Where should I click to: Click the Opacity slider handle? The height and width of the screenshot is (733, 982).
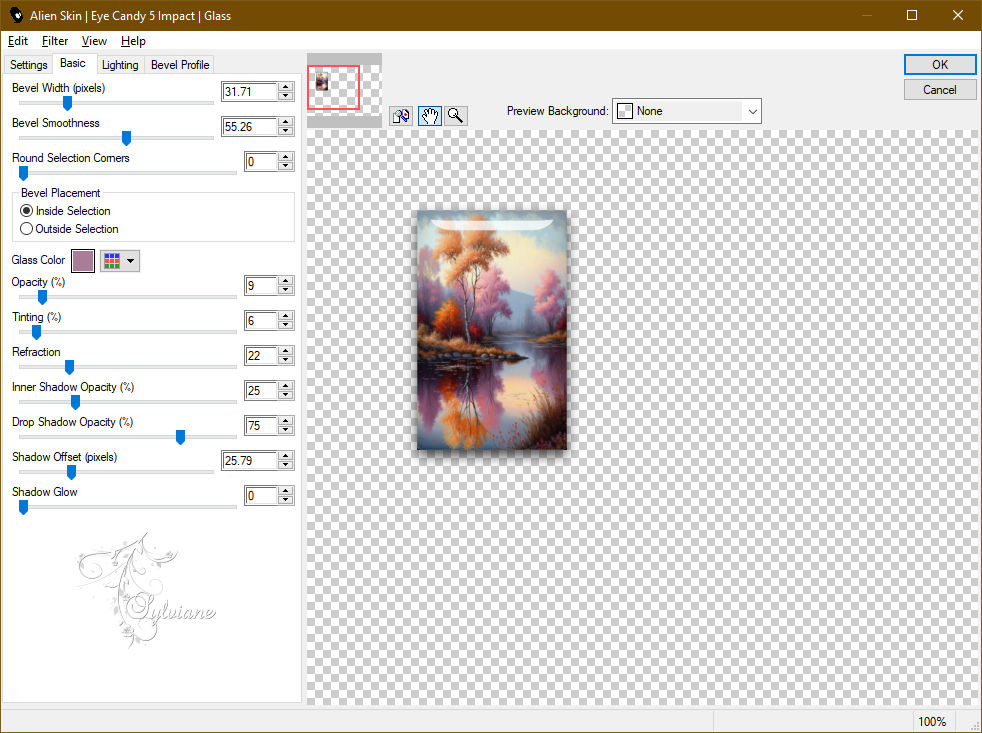pos(42,297)
